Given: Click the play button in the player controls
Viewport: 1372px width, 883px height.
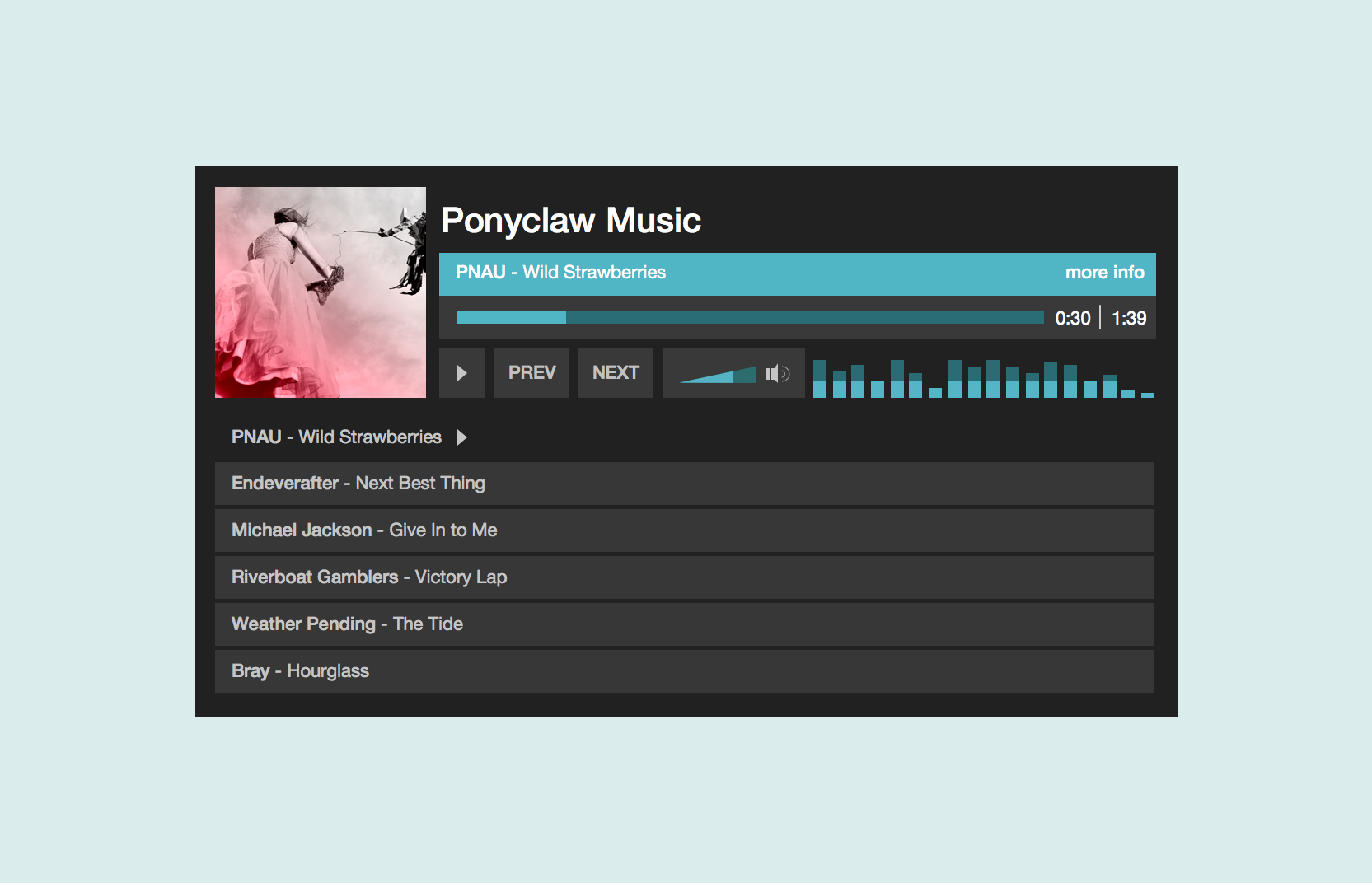Looking at the screenshot, I should coord(462,373).
